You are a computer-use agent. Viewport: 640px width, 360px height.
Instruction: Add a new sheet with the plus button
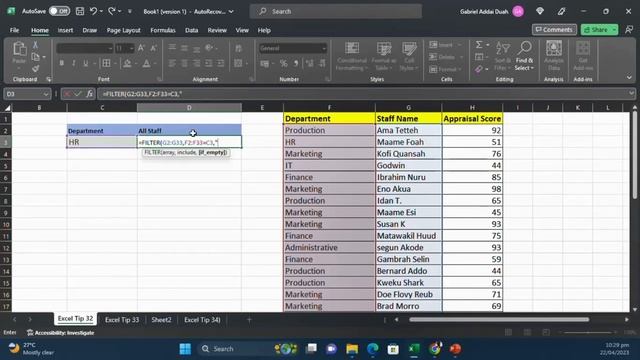(x=249, y=320)
